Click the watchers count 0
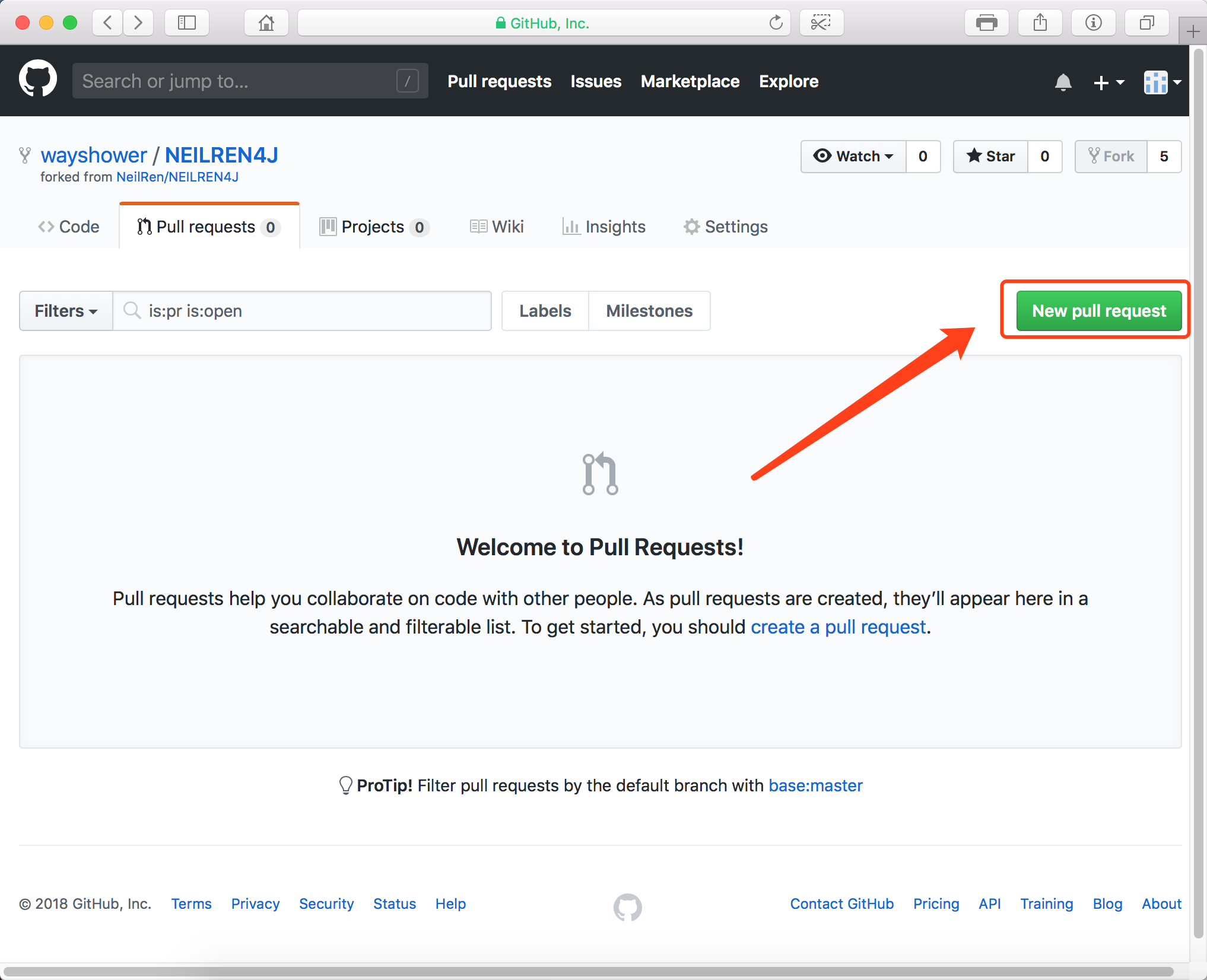This screenshot has height=980, width=1207. click(923, 156)
